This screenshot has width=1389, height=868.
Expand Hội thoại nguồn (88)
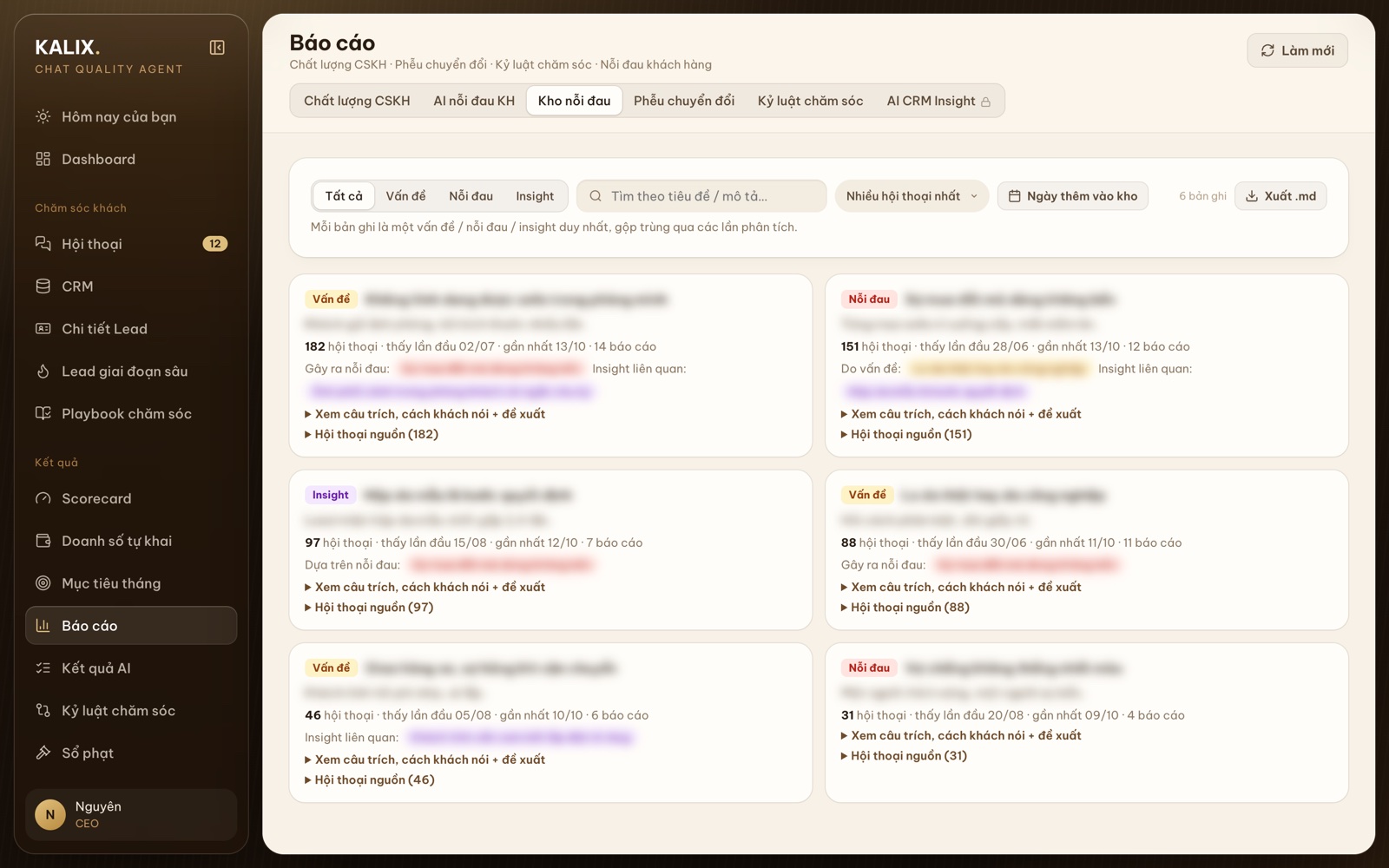tap(905, 608)
